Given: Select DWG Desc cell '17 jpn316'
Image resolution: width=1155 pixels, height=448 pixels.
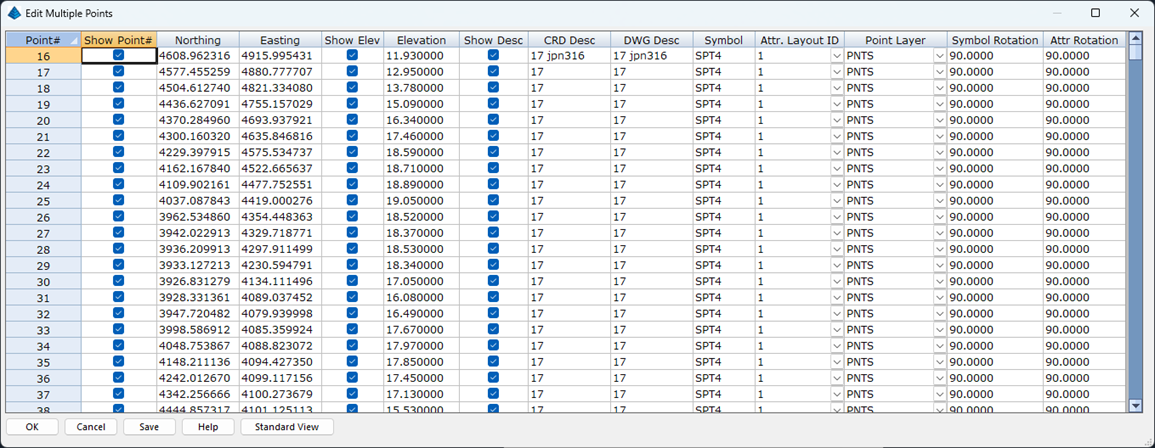Looking at the screenshot, I should tap(650, 55).
